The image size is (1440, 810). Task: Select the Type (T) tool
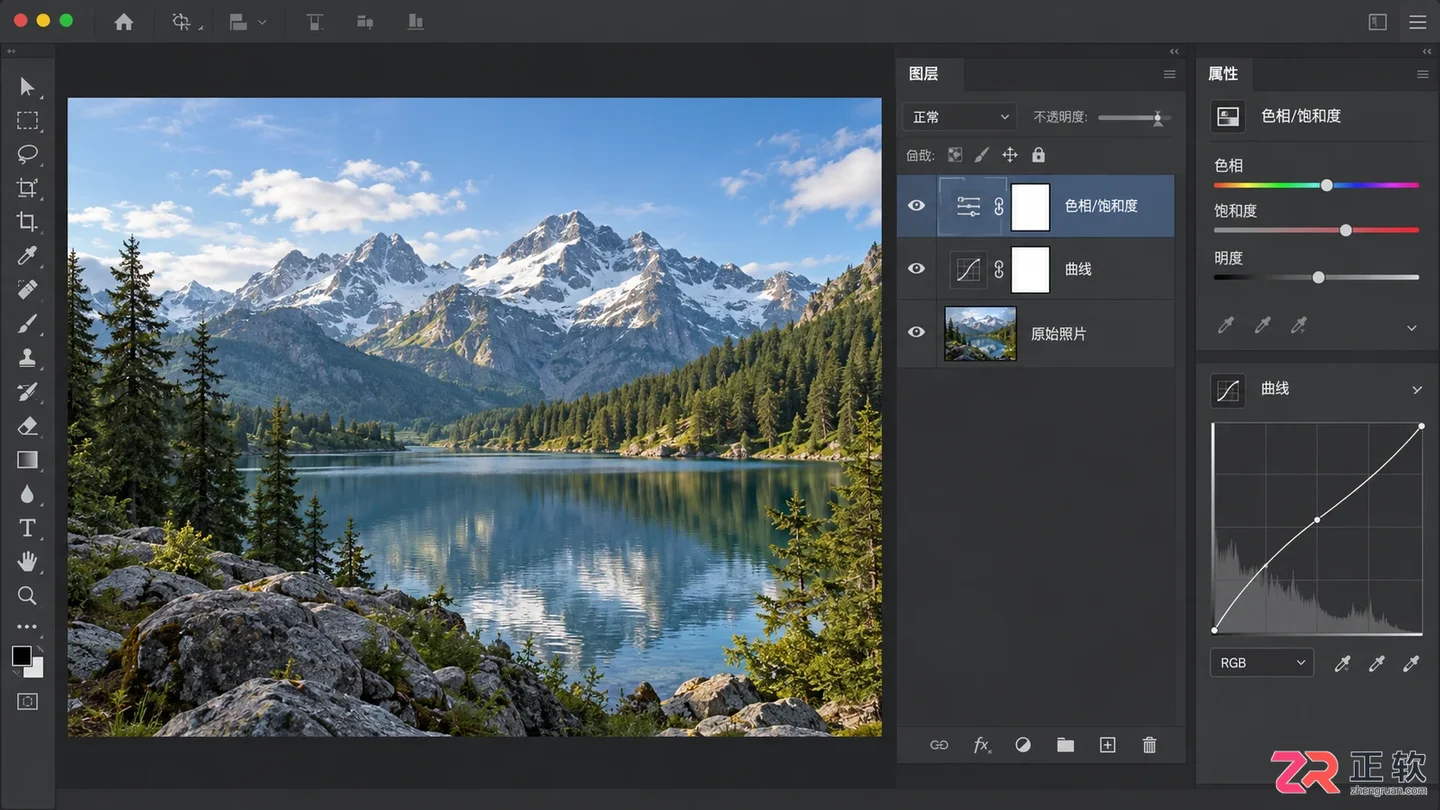pos(27,528)
